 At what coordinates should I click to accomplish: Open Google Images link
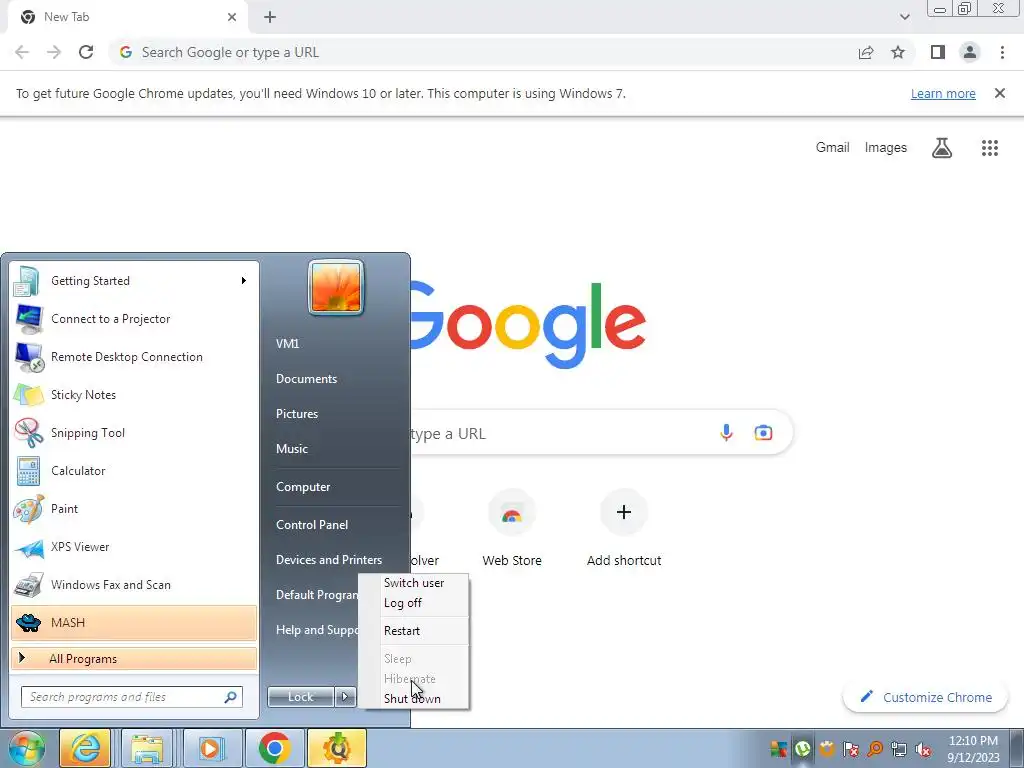pos(886,148)
